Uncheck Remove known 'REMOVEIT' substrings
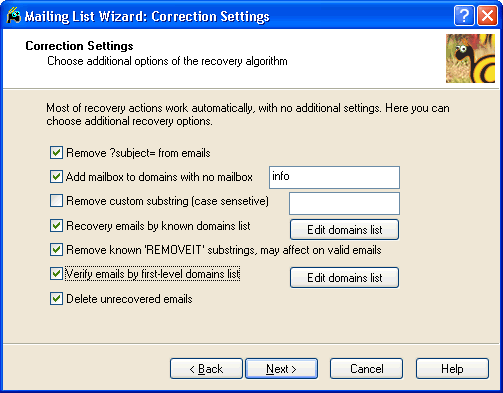The width and height of the screenshot is (503, 393). 56,250
